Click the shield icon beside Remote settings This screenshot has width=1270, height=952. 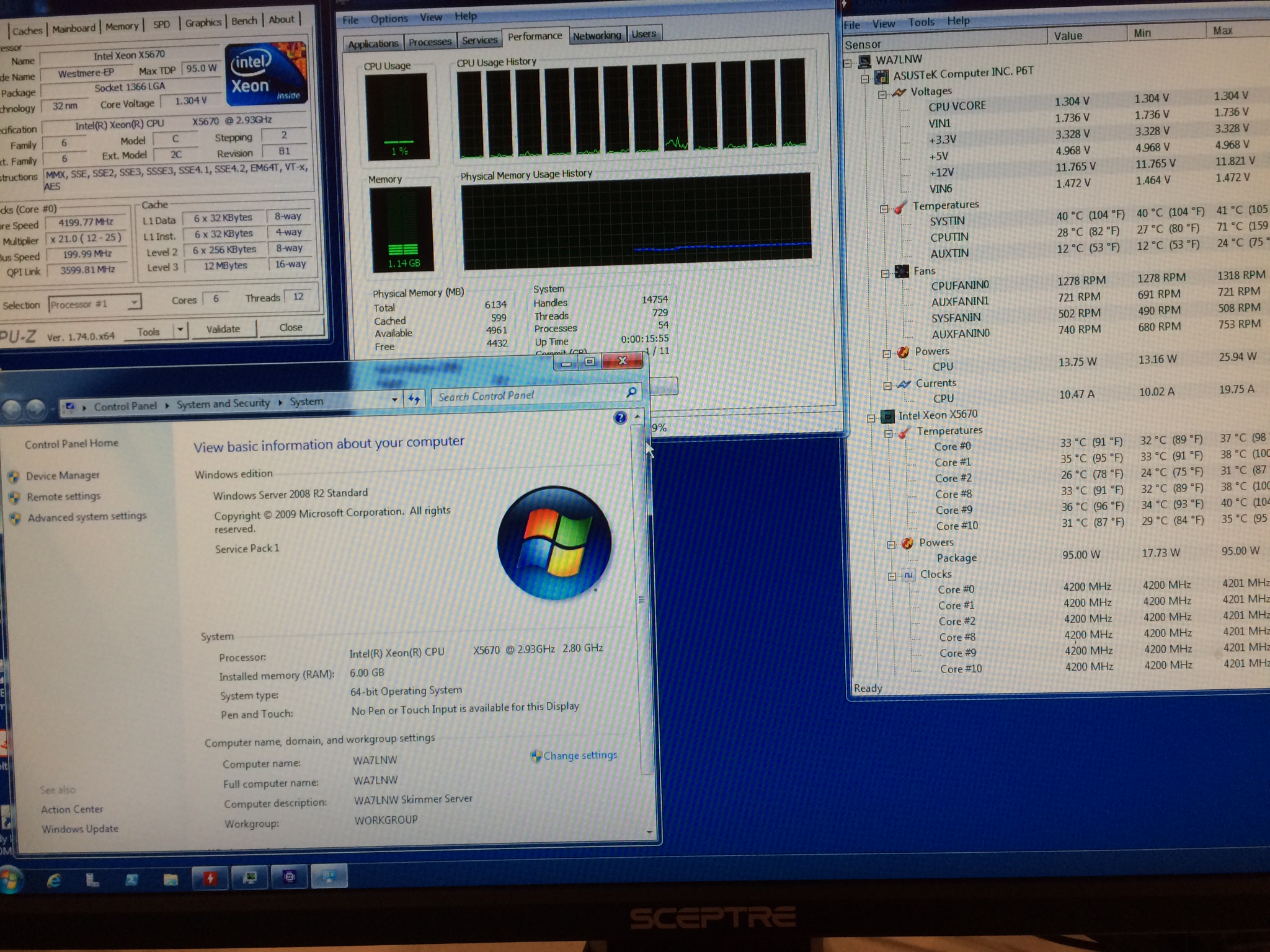click(x=15, y=498)
